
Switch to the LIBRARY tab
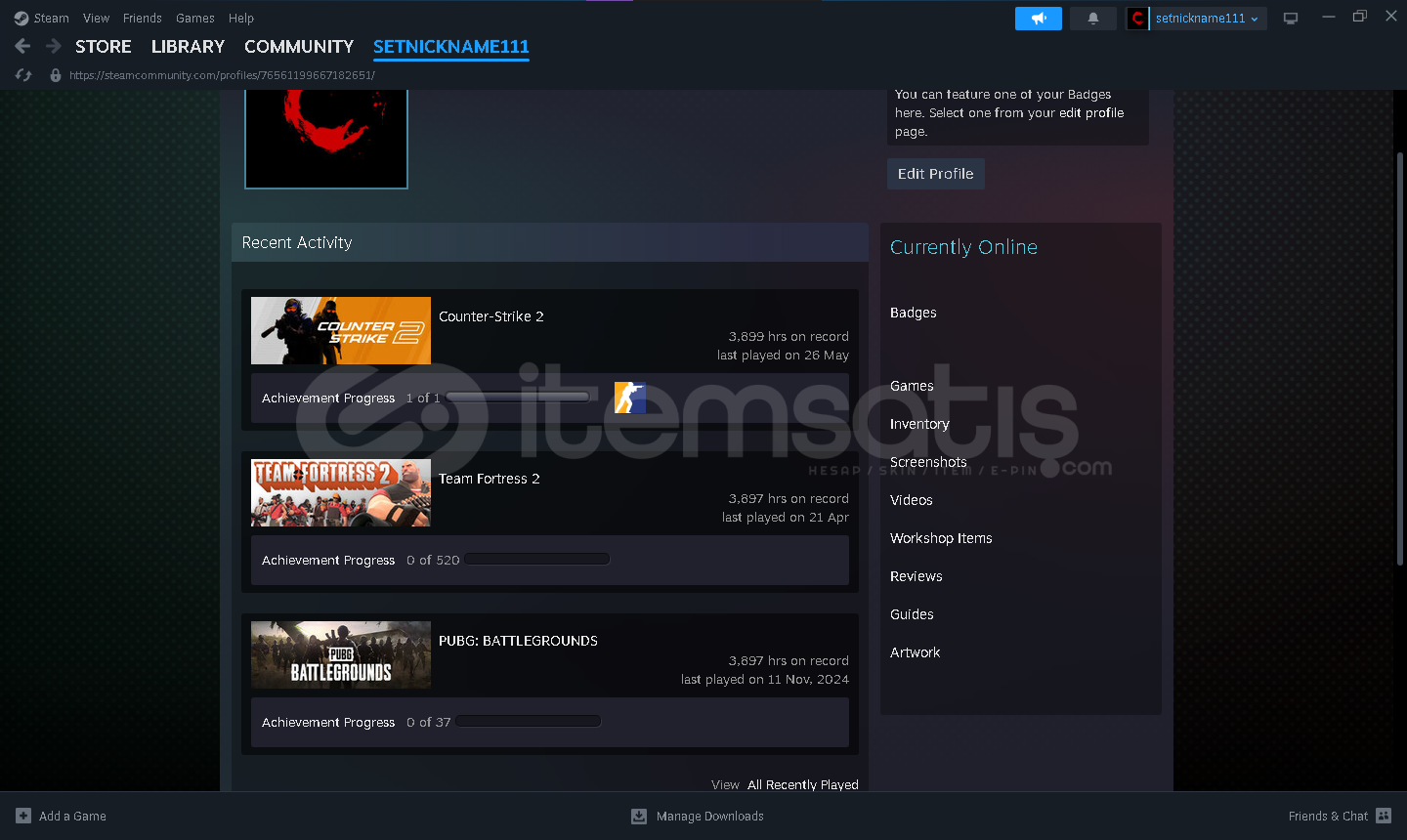(188, 47)
